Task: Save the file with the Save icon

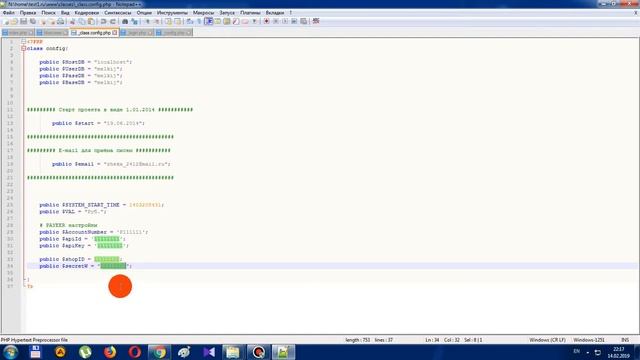Action: pos(24,21)
